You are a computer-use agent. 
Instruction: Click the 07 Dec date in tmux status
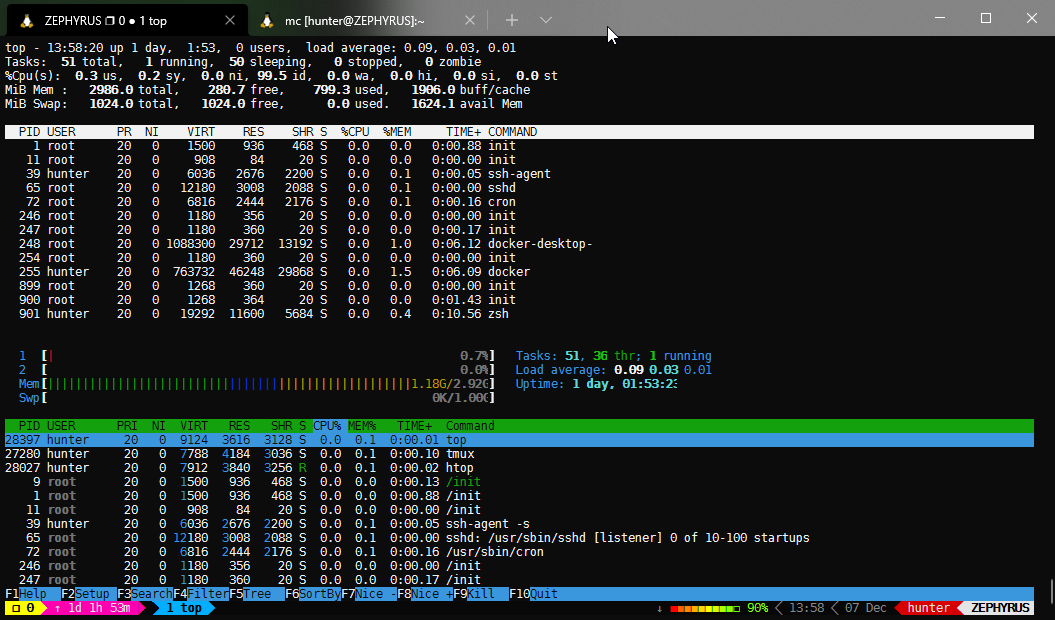point(866,608)
